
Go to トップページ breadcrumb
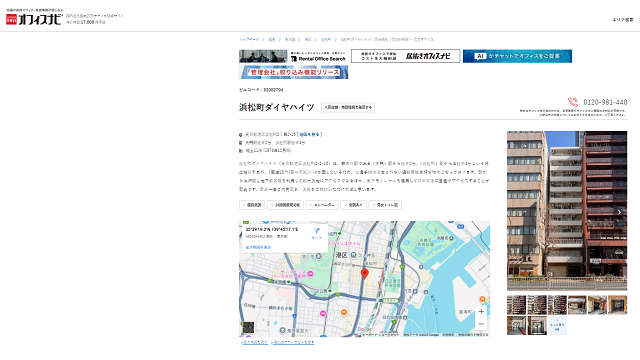[249, 40]
